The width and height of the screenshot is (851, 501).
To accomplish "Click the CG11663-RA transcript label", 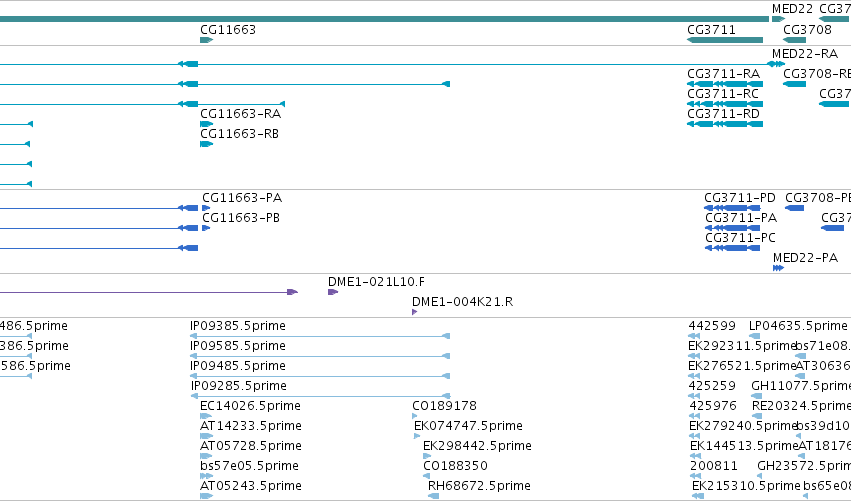I will [x=240, y=114].
